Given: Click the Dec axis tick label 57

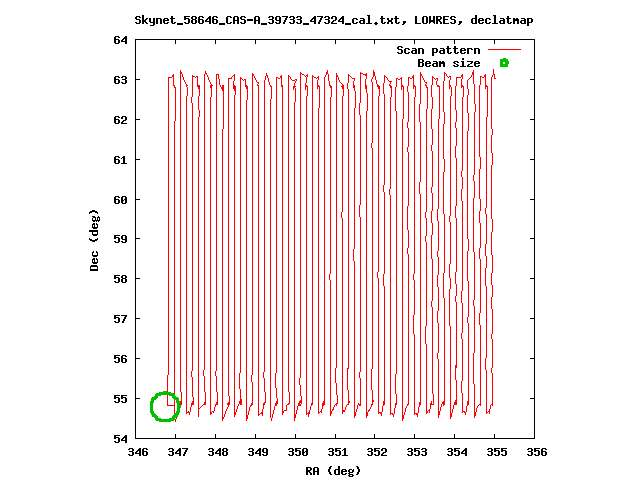Looking at the screenshot, I should tap(120, 319).
